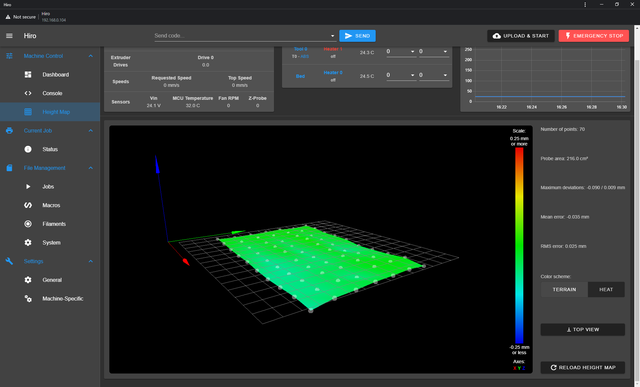
Task: Select Heat color scheme
Action: pyautogui.click(x=606, y=289)
